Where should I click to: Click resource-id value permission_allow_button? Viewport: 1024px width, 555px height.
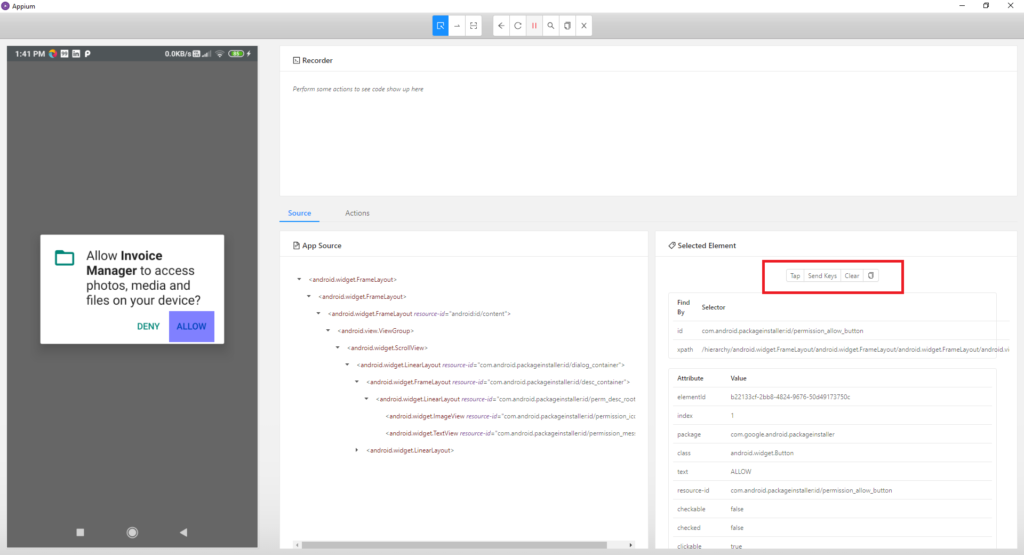pyautogui.click(x=811, y=490)
